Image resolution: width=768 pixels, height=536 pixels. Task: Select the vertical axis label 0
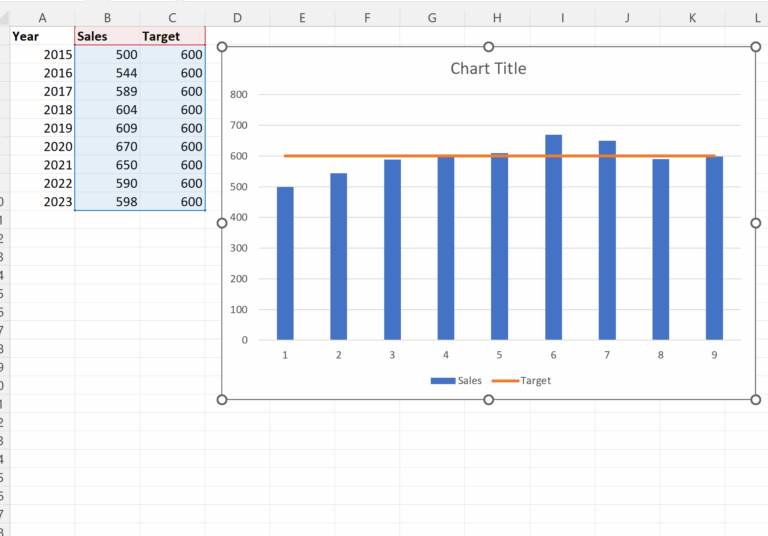244,340
